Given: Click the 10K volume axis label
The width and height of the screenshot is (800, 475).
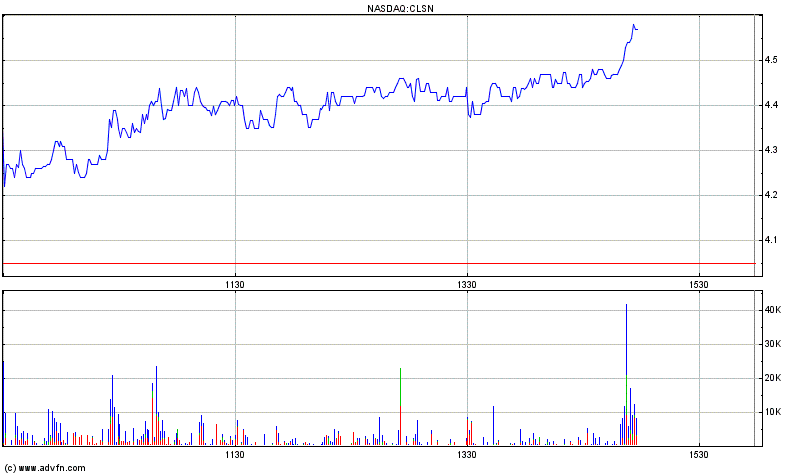Looking at the screenshot, I should [x=773, y=412].
